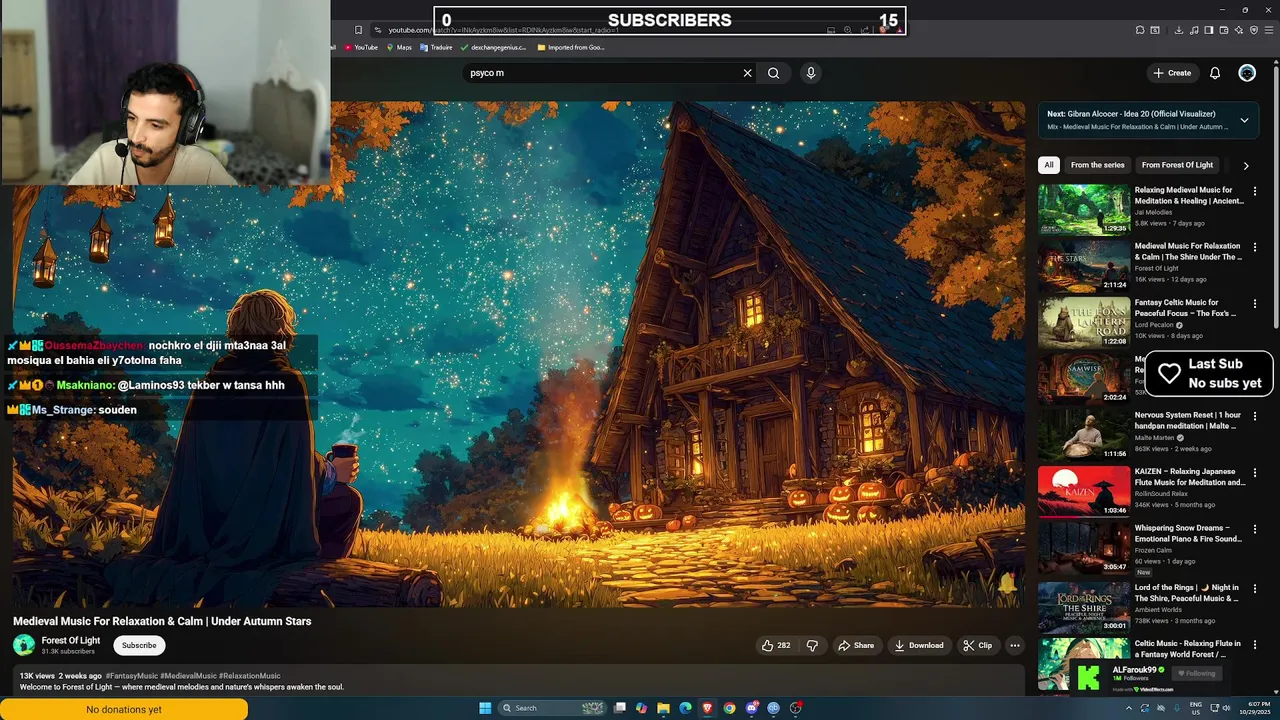Show hidden system tray icons
Image resolution: width=1280 pixels, height=720 pixels.
click(1129, 708)
